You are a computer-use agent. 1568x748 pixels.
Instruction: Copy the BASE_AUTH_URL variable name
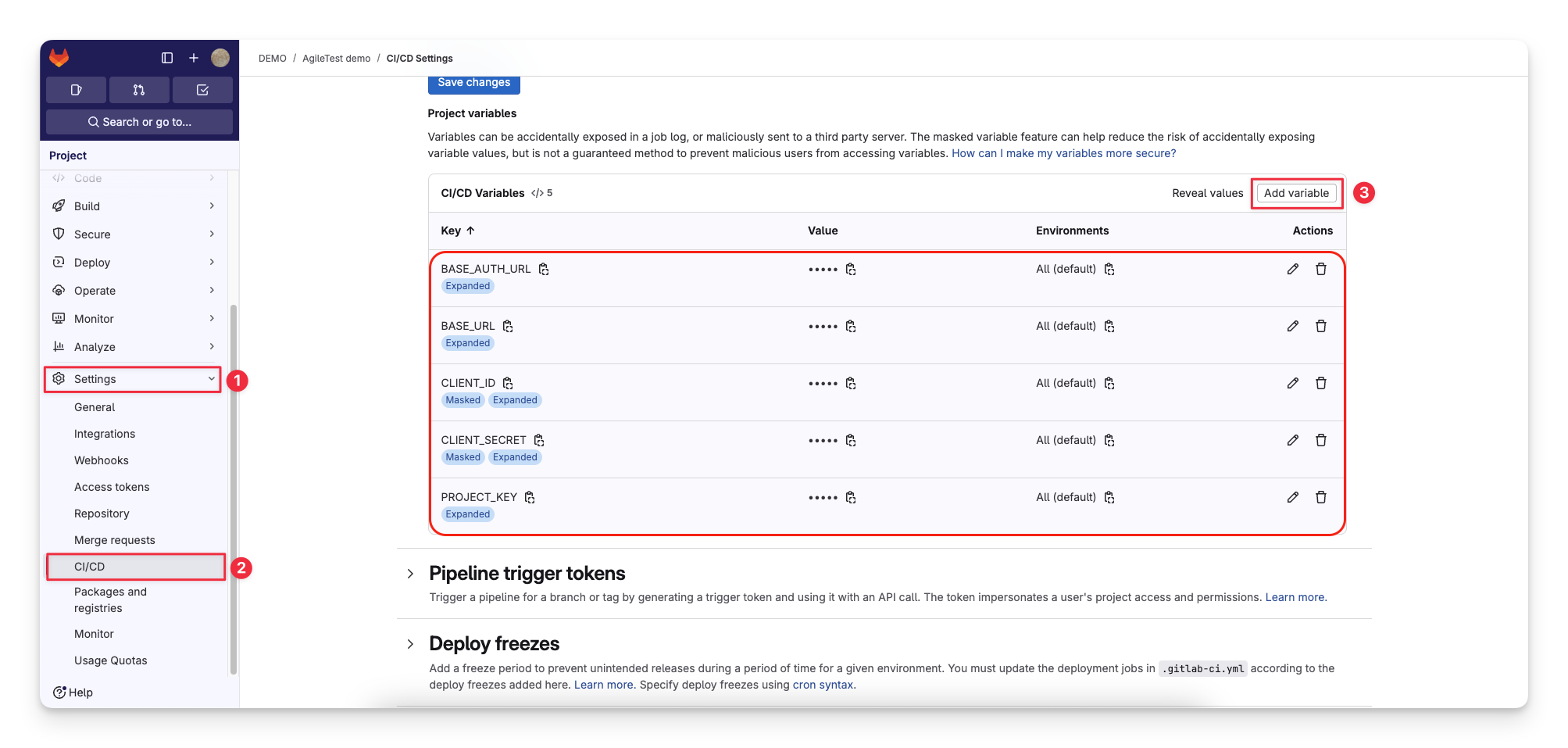pyautogui.click(x=544, y=268)
